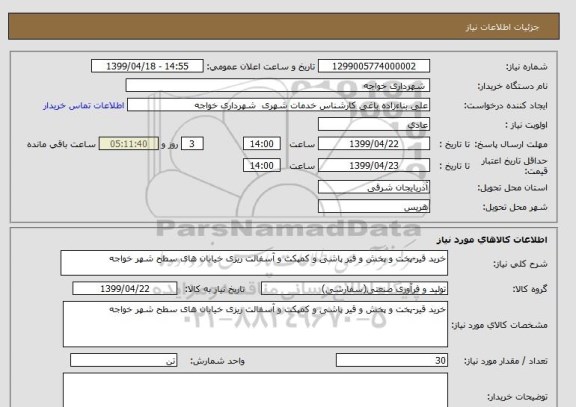This screenshot has width=576, height=407.
Task: Click the label اولویت نیاز
Action: pyautogui.click(x=526, y=125)
